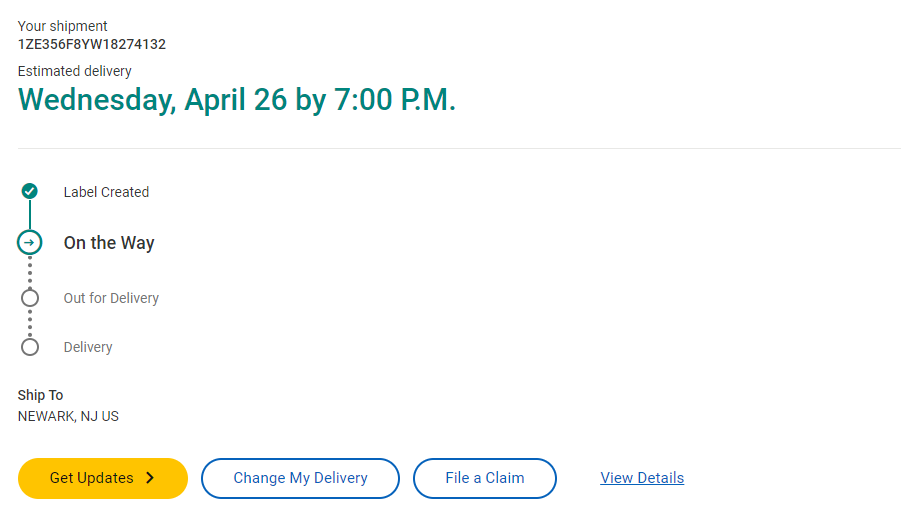
Task: Select the On the Way status text
Action: [109, 243]
